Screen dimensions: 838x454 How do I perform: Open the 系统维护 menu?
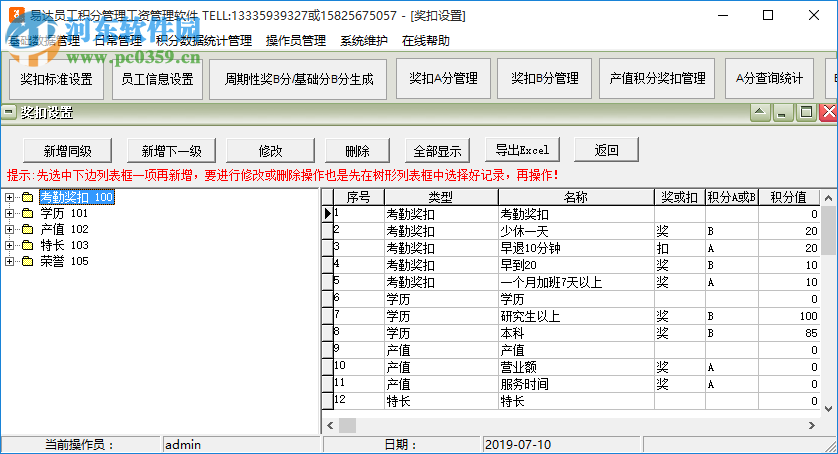(363, 41)
